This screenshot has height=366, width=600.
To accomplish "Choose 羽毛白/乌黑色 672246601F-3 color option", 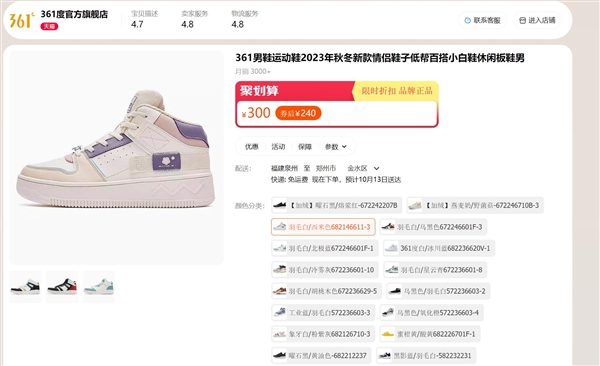I will click(433, 227).
